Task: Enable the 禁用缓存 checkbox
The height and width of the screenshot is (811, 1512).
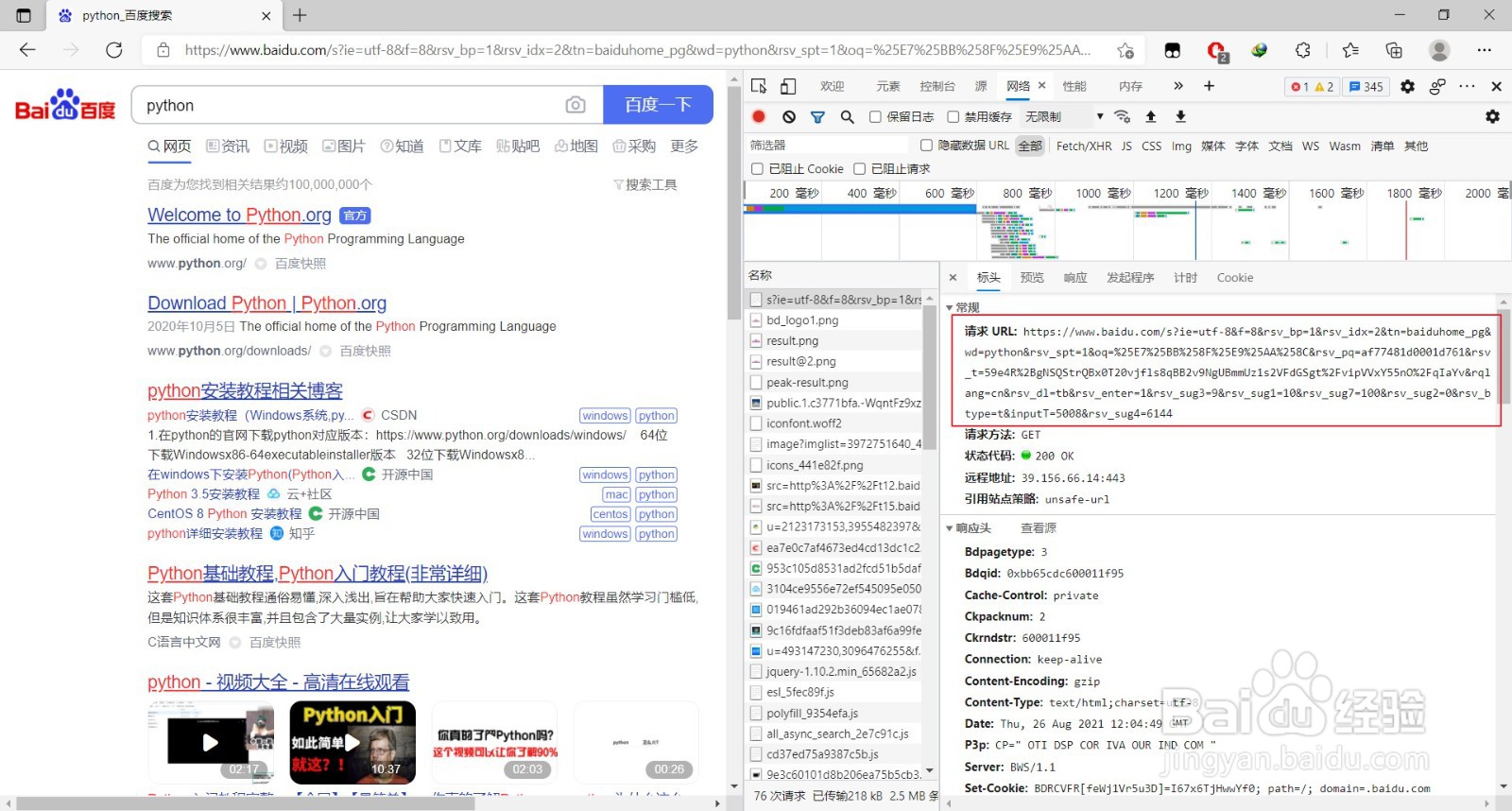Action: tap(954, 117)
